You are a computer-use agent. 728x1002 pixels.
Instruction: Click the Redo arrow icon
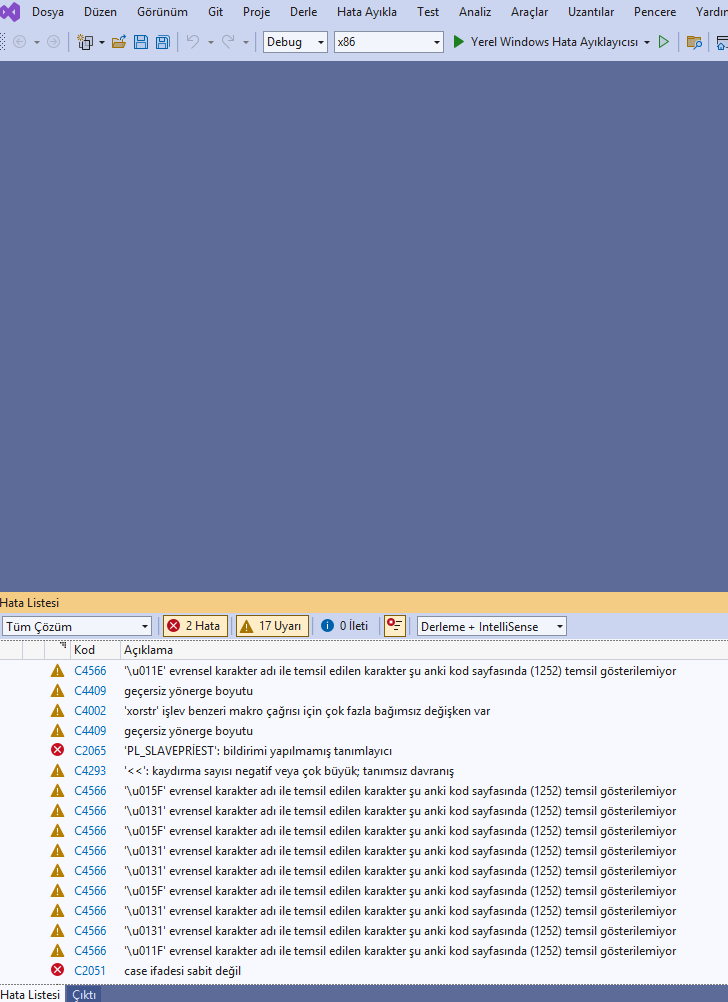228,42
